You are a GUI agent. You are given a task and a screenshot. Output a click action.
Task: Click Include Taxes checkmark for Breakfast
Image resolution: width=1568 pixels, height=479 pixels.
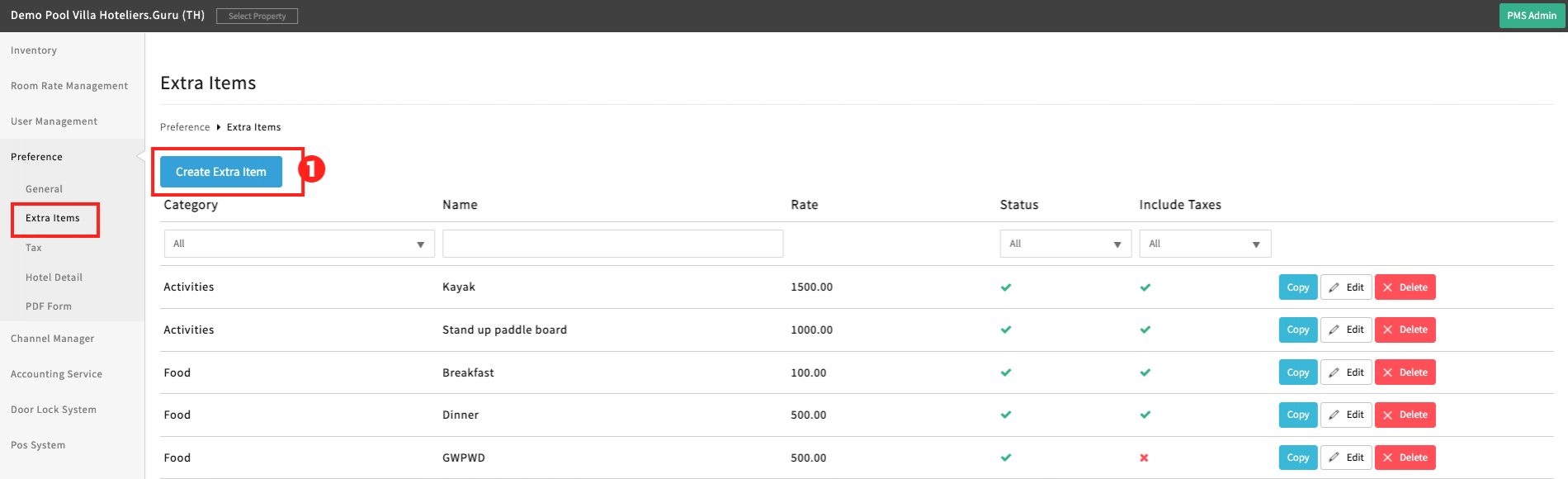coord(1145,372)
